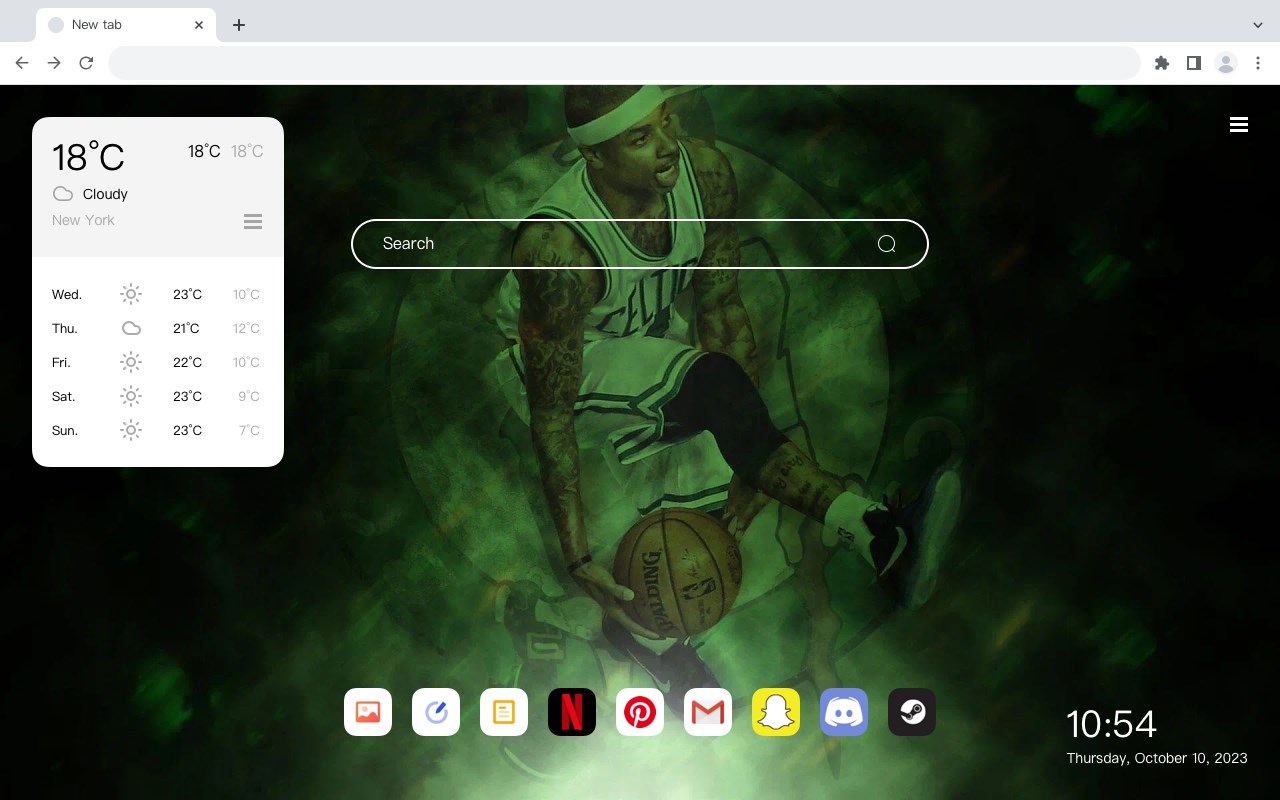
Task: Click the Cloudy condition text
Action: (105, 194)
